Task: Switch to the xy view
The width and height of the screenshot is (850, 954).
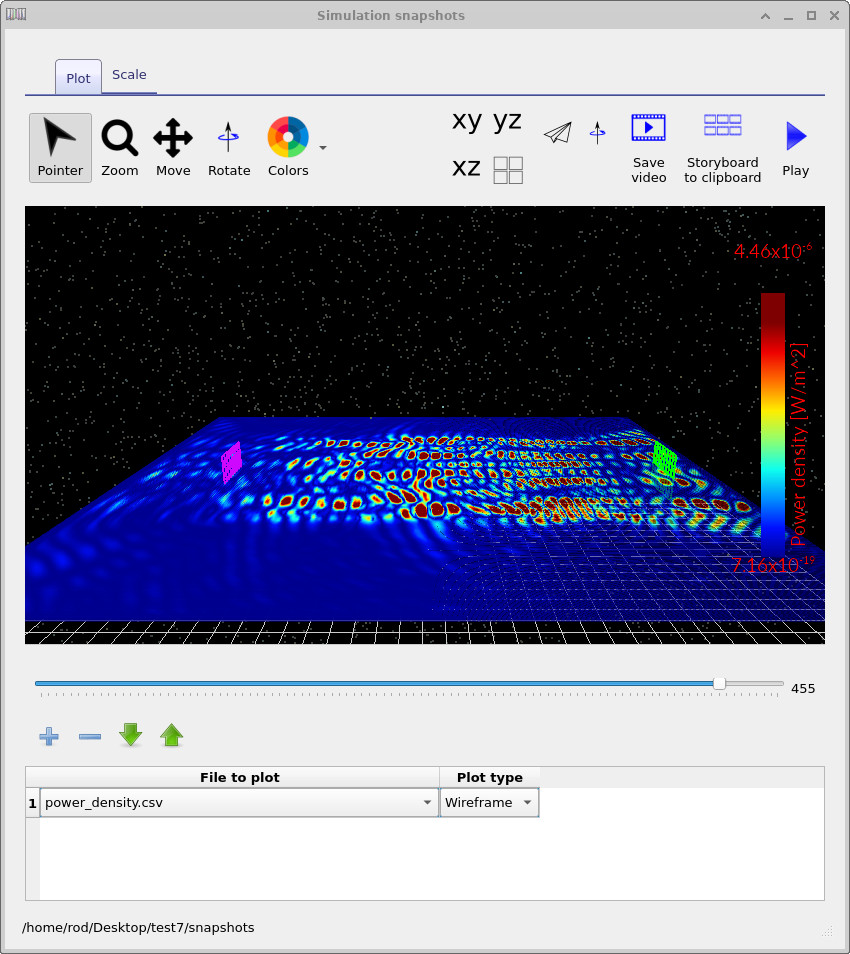Action: coord(466,121)
